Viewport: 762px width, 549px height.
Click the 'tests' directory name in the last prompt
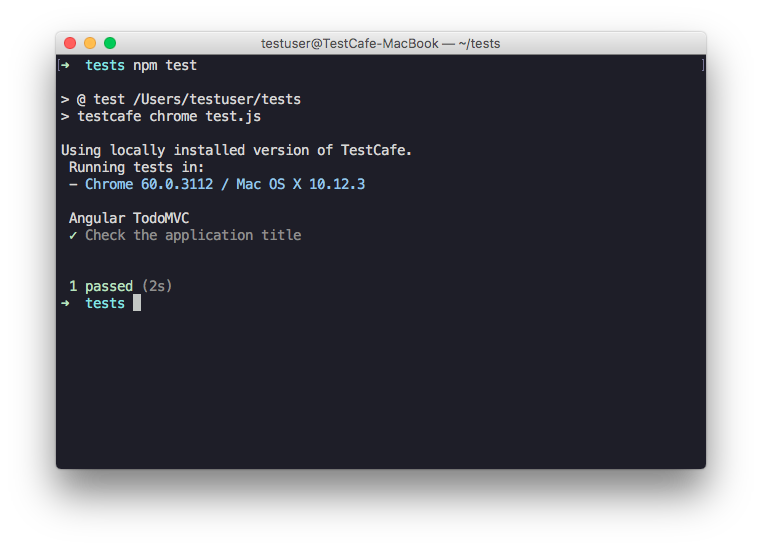(x=105, y=303)
